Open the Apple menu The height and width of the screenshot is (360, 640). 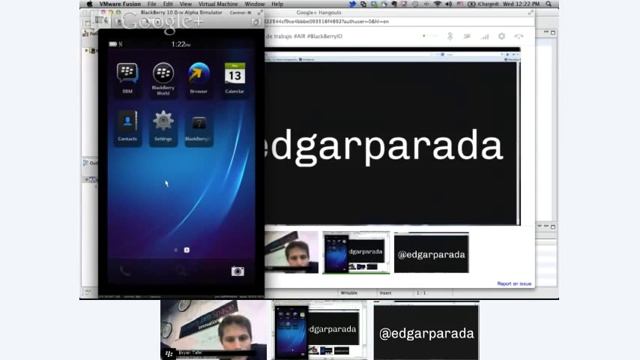click(89, 4)
